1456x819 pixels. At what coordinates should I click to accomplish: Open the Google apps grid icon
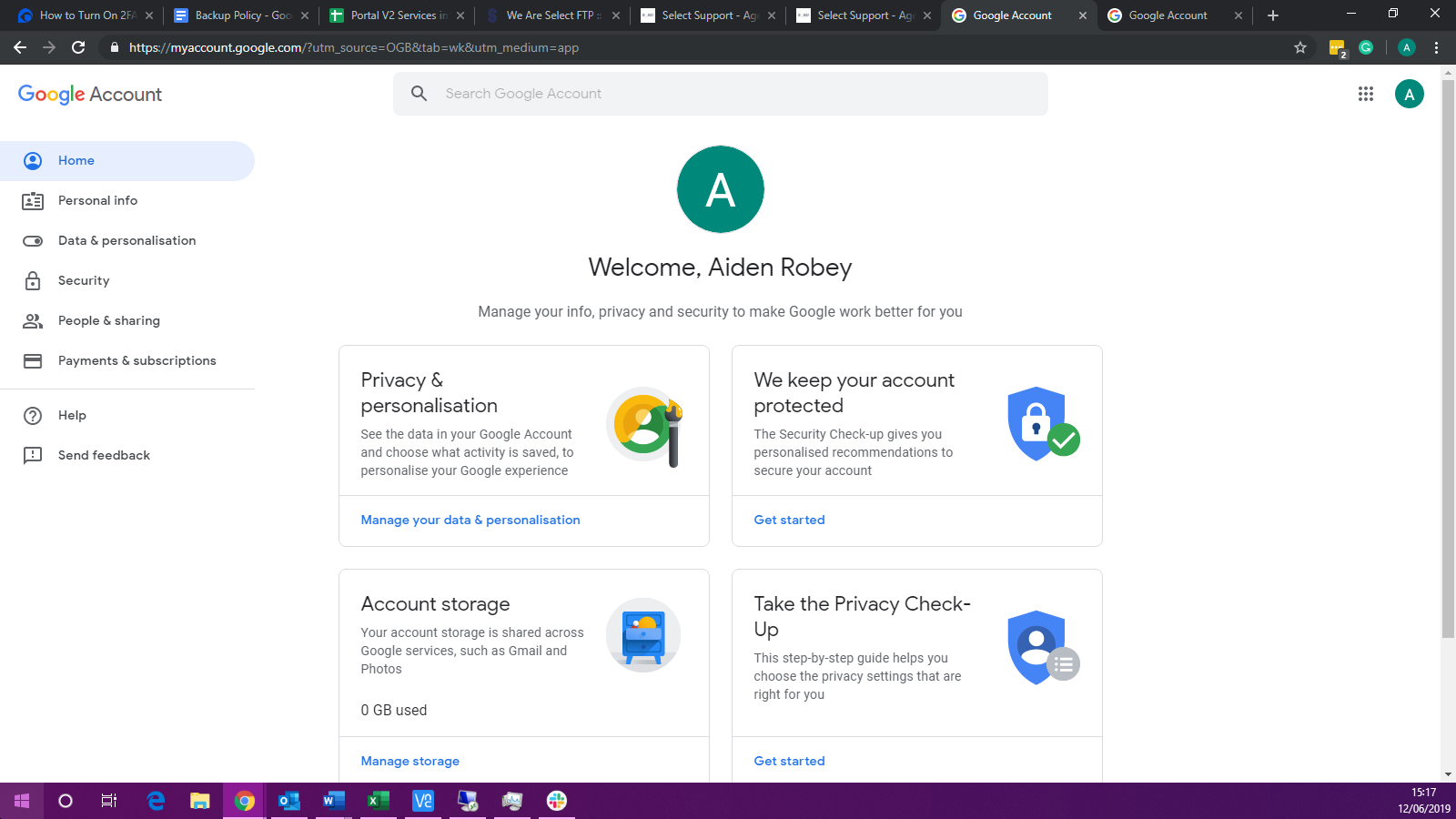[1365, 94]
